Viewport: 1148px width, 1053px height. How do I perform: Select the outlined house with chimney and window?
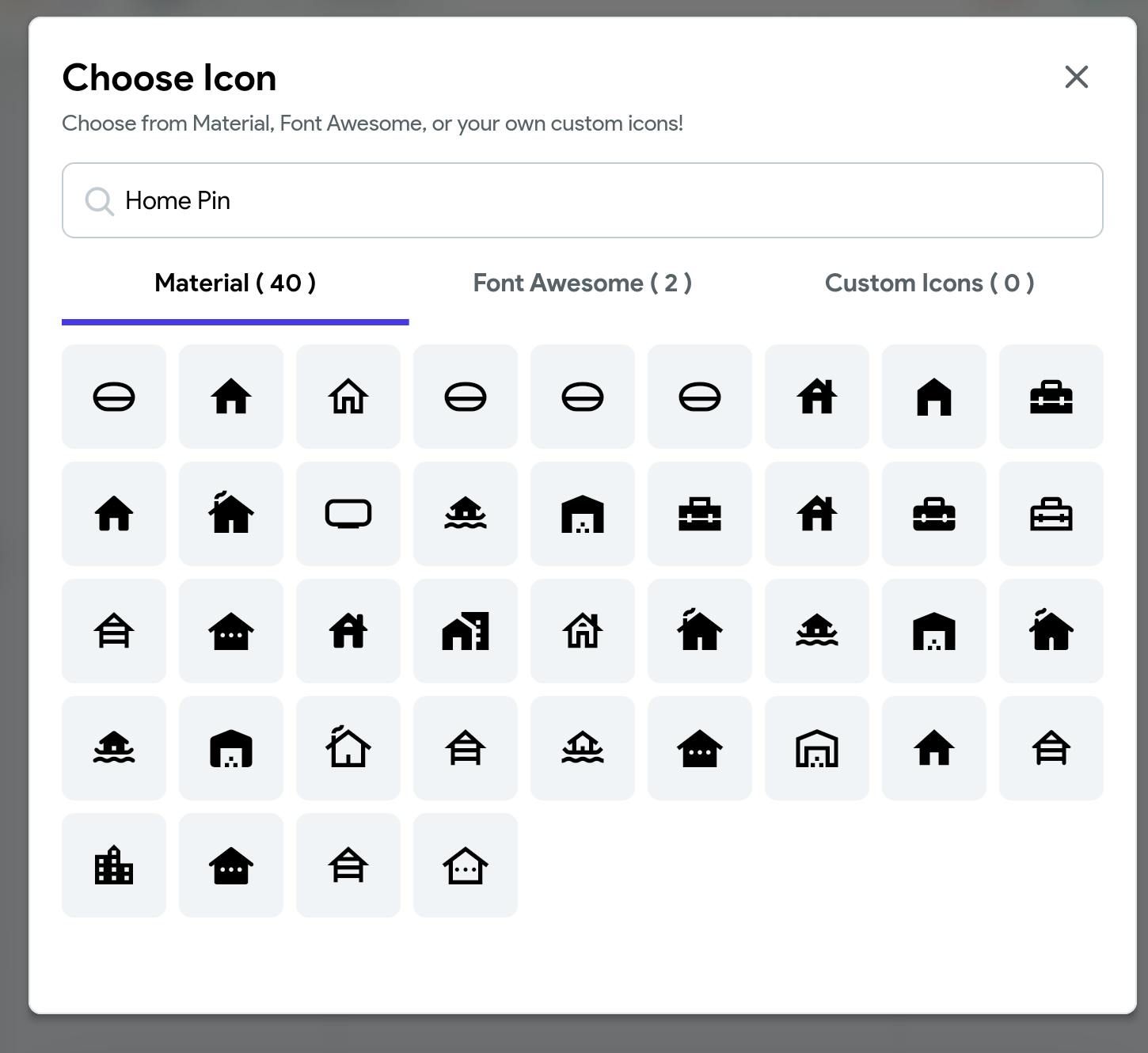pyautogui.click(x=583, y=631)
